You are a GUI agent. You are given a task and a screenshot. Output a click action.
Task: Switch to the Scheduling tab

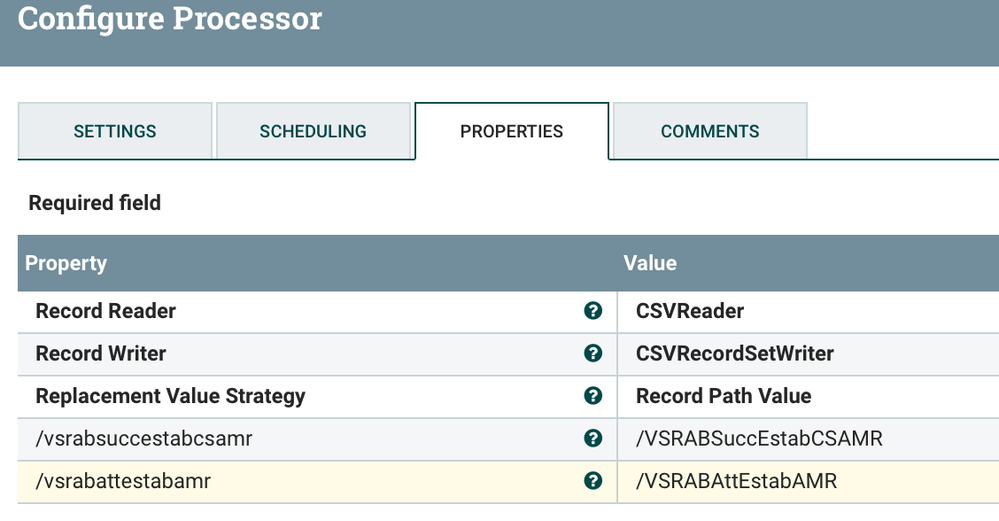click(313, 131)
